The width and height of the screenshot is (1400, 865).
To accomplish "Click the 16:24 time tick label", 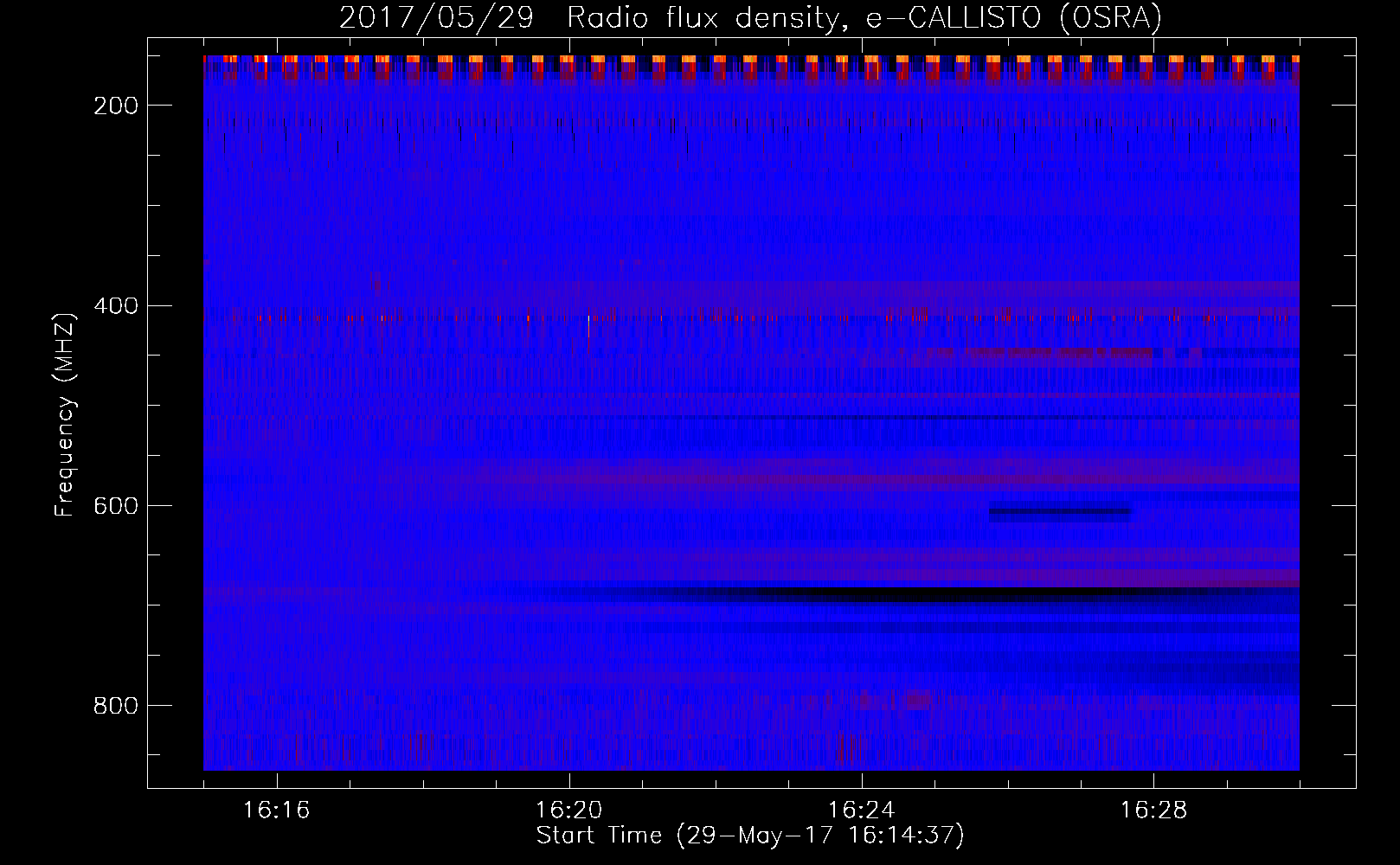I will [862, 811].
